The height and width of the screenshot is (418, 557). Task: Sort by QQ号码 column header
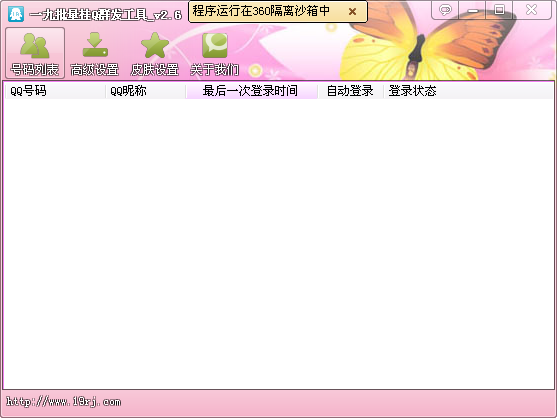point(55,91)
